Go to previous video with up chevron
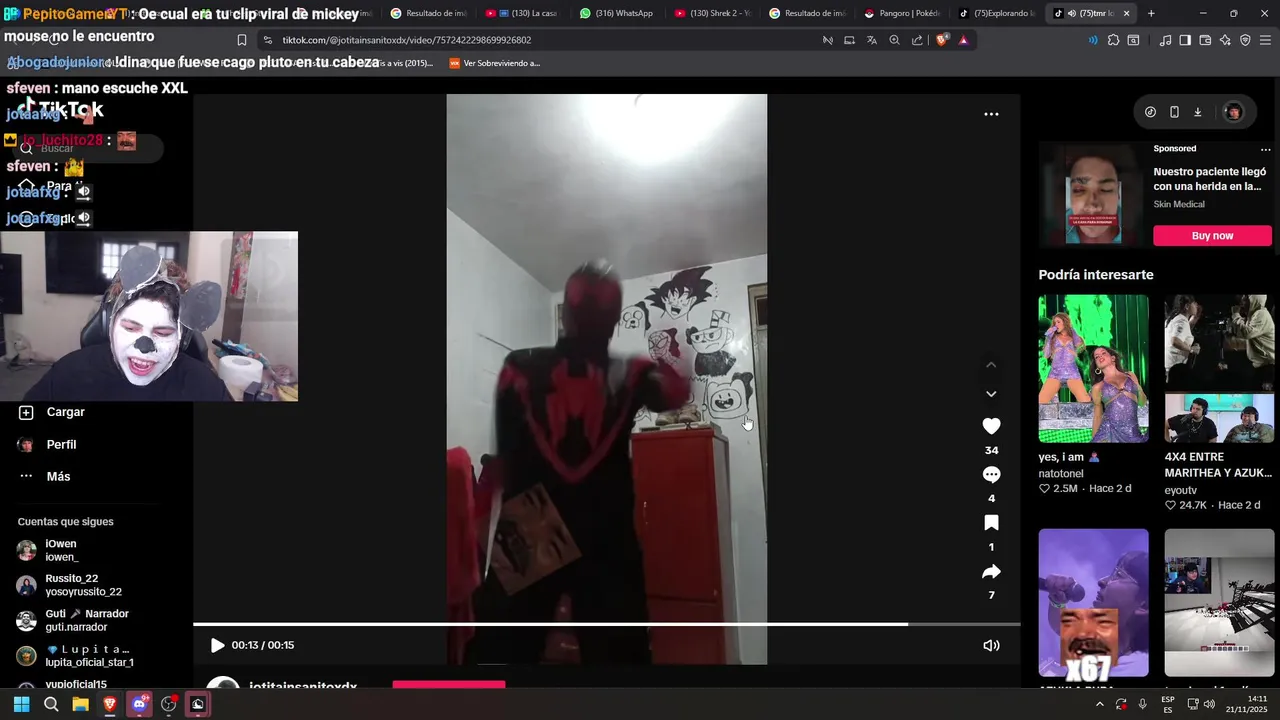 tap(991, 365)
